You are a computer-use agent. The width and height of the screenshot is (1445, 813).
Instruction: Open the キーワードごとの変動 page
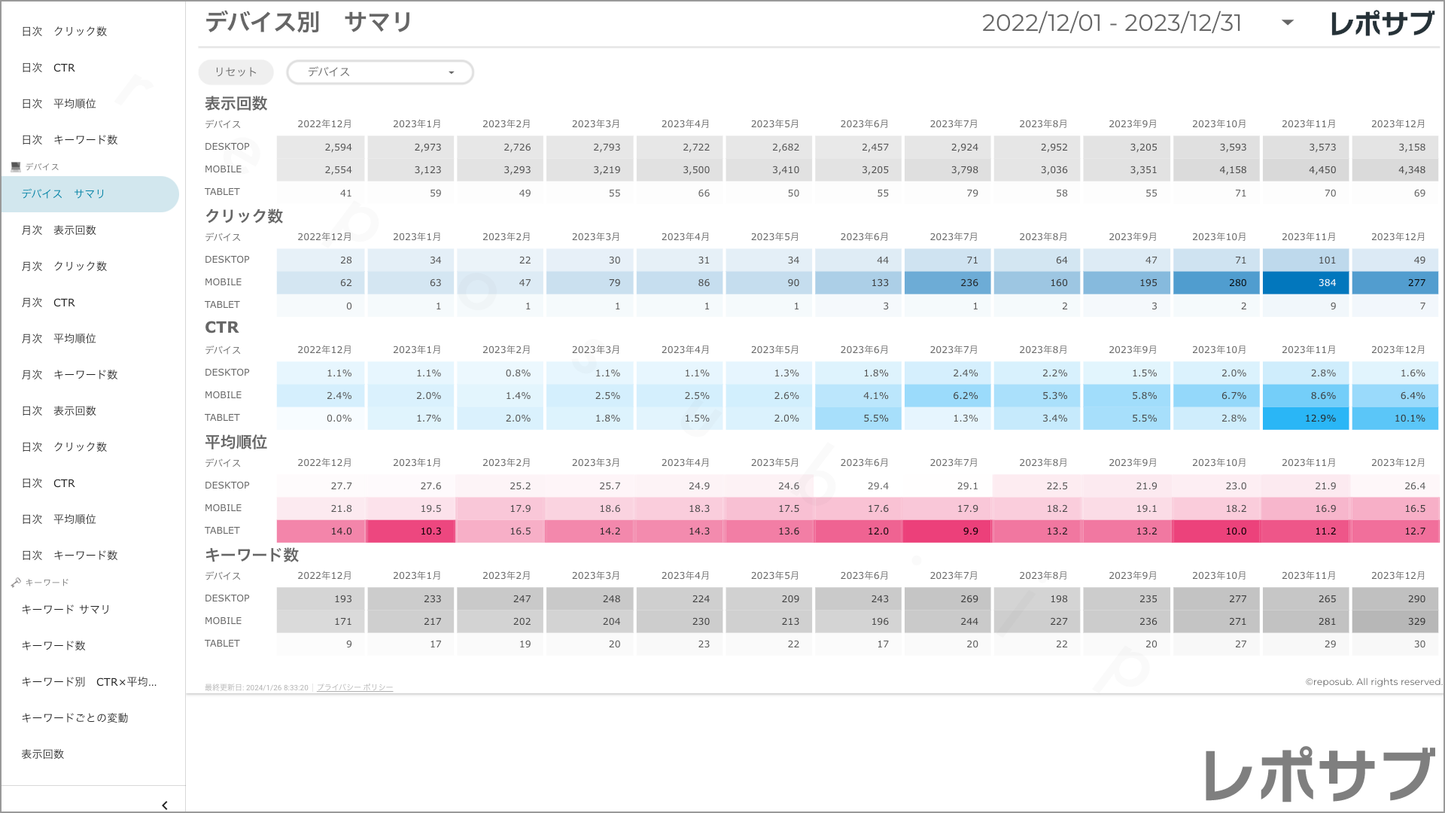tap(75, 718)
